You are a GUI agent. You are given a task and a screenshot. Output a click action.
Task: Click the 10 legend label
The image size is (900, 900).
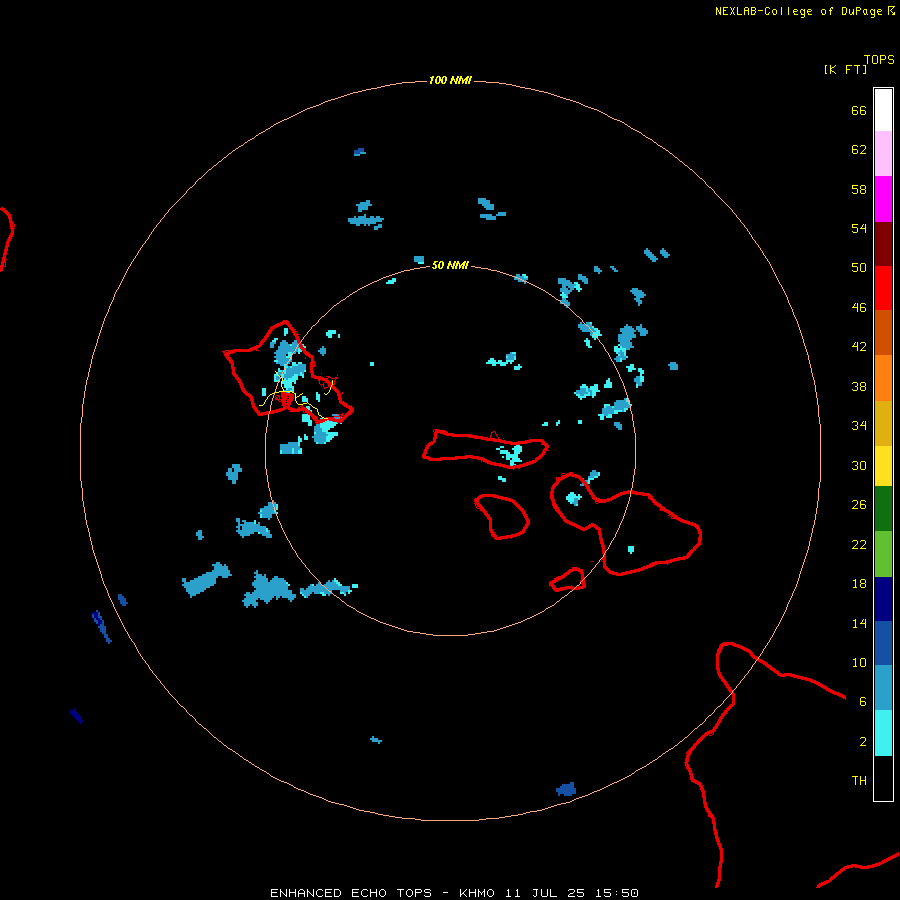859,662
